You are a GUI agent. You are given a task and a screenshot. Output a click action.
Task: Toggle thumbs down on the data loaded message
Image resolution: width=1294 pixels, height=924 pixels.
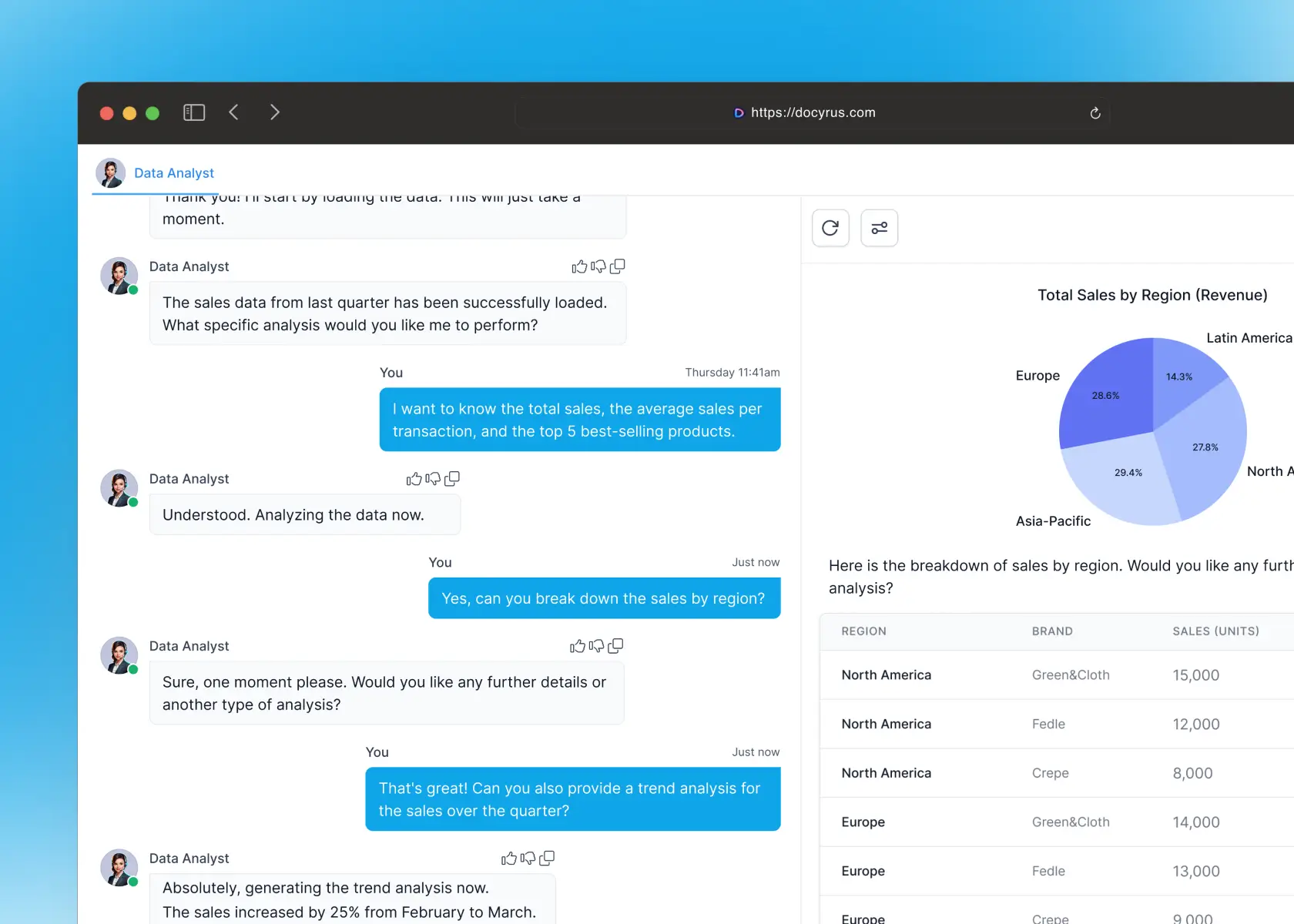point(598,266)
